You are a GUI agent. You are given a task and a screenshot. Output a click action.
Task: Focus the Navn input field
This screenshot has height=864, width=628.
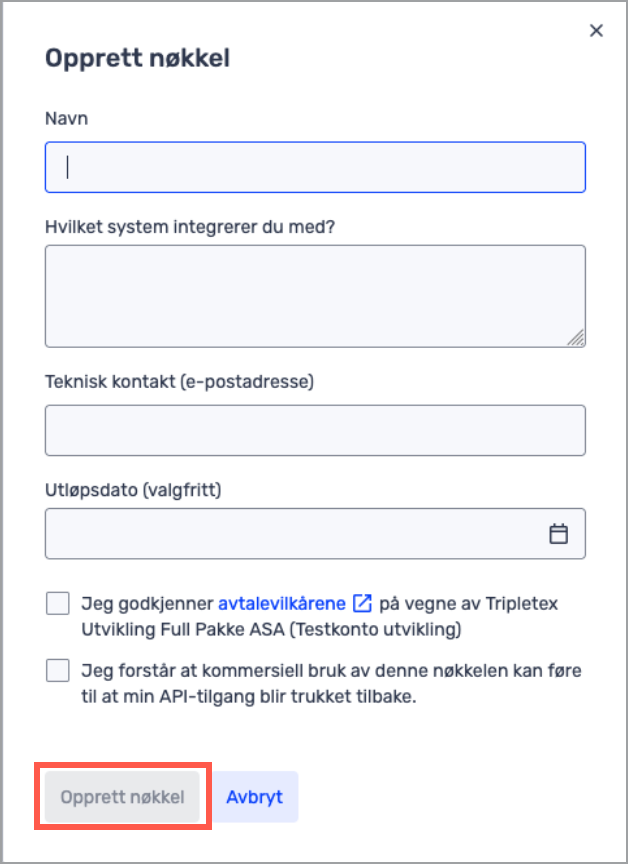coord(315,168)
